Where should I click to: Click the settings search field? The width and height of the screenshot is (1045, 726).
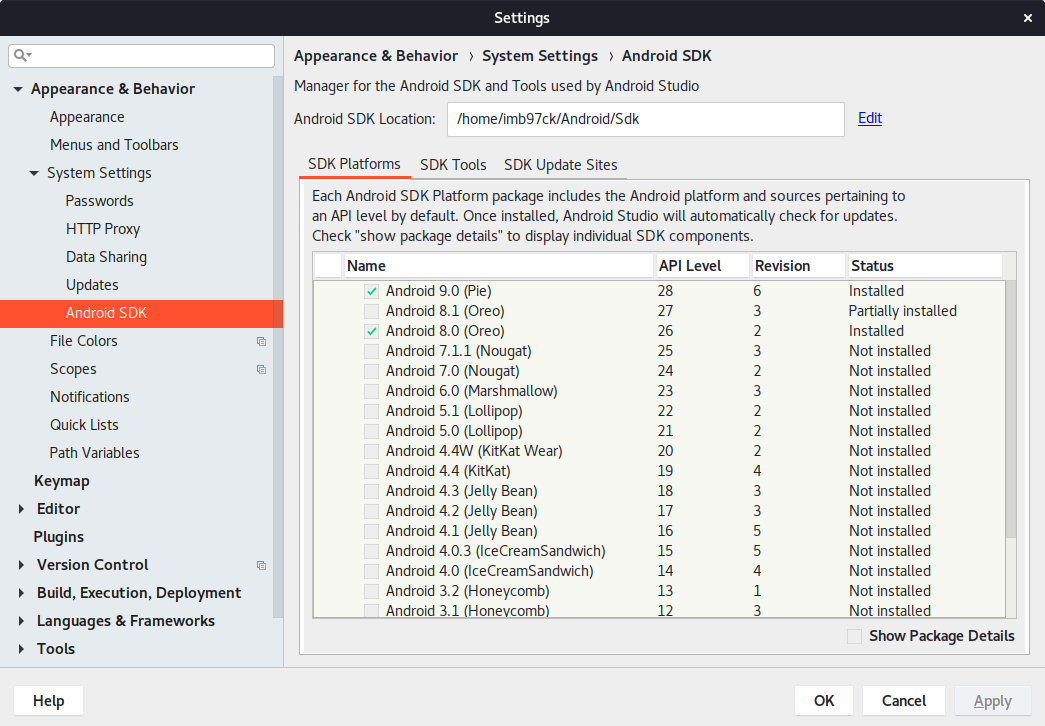click(x=141, y=55)
